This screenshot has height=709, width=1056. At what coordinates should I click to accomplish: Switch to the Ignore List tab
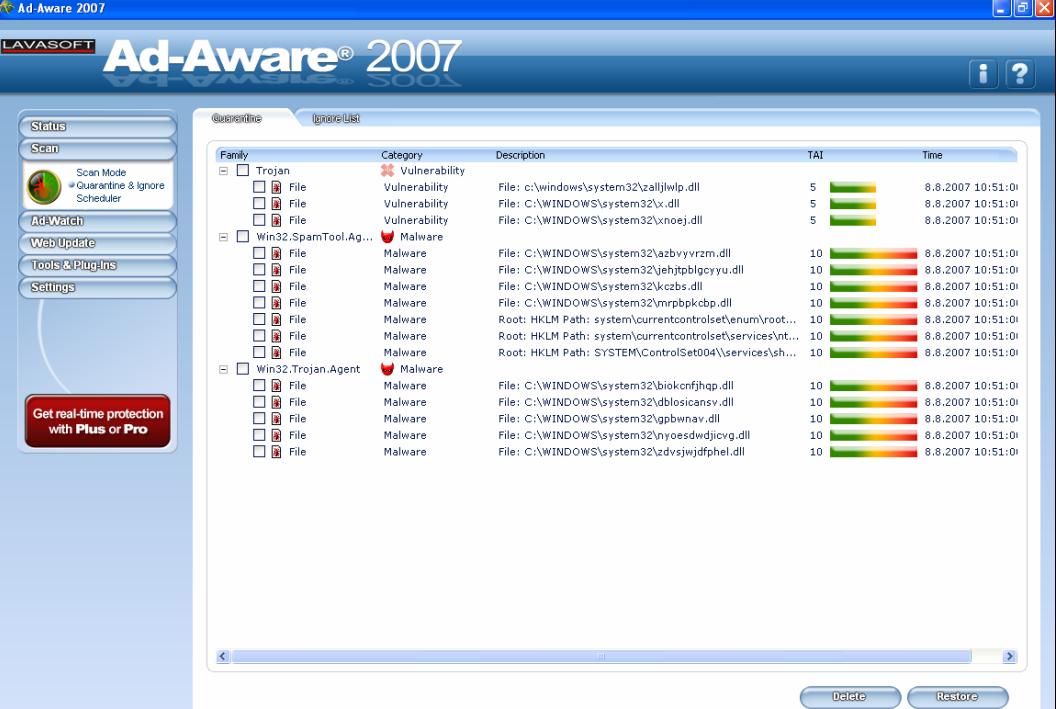(335, 119)
